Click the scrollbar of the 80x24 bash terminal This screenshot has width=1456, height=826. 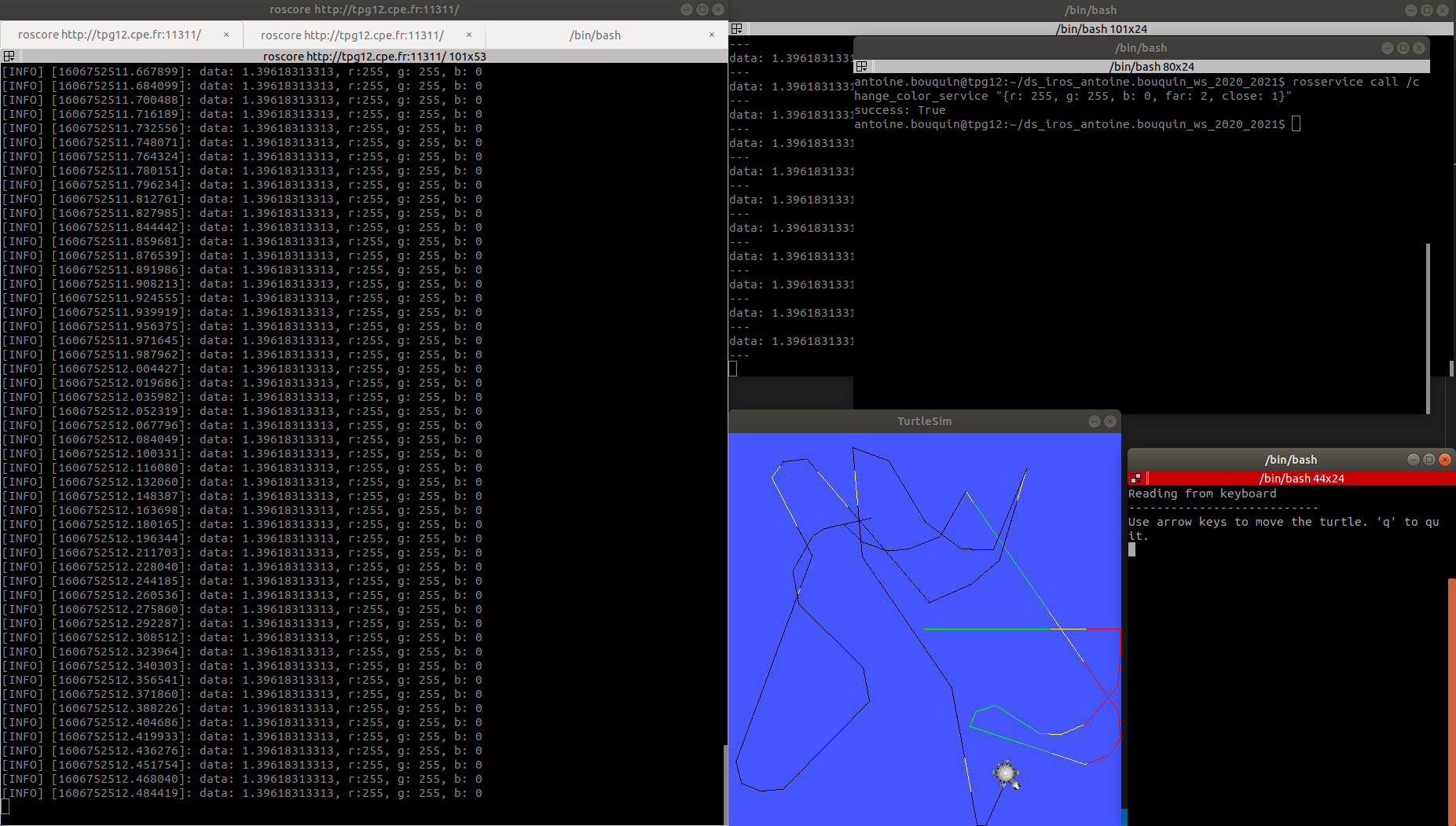coord(1427,327)
